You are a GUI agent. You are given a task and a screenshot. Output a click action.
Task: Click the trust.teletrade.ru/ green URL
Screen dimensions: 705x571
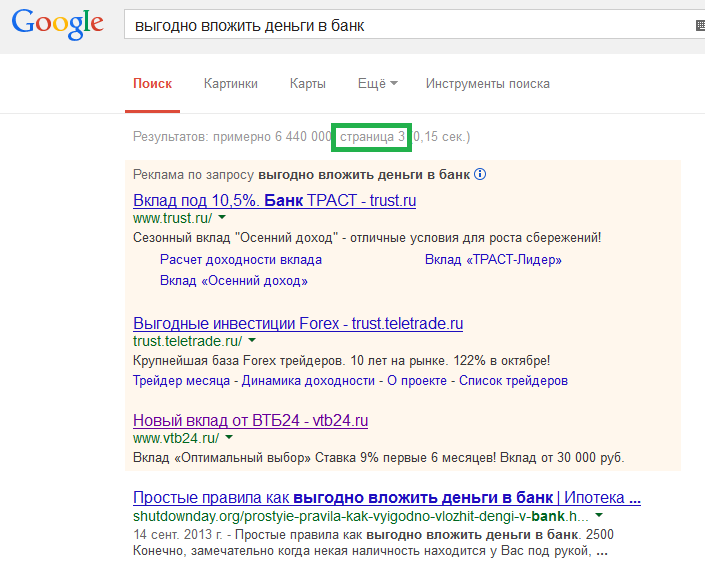point(187,341)
